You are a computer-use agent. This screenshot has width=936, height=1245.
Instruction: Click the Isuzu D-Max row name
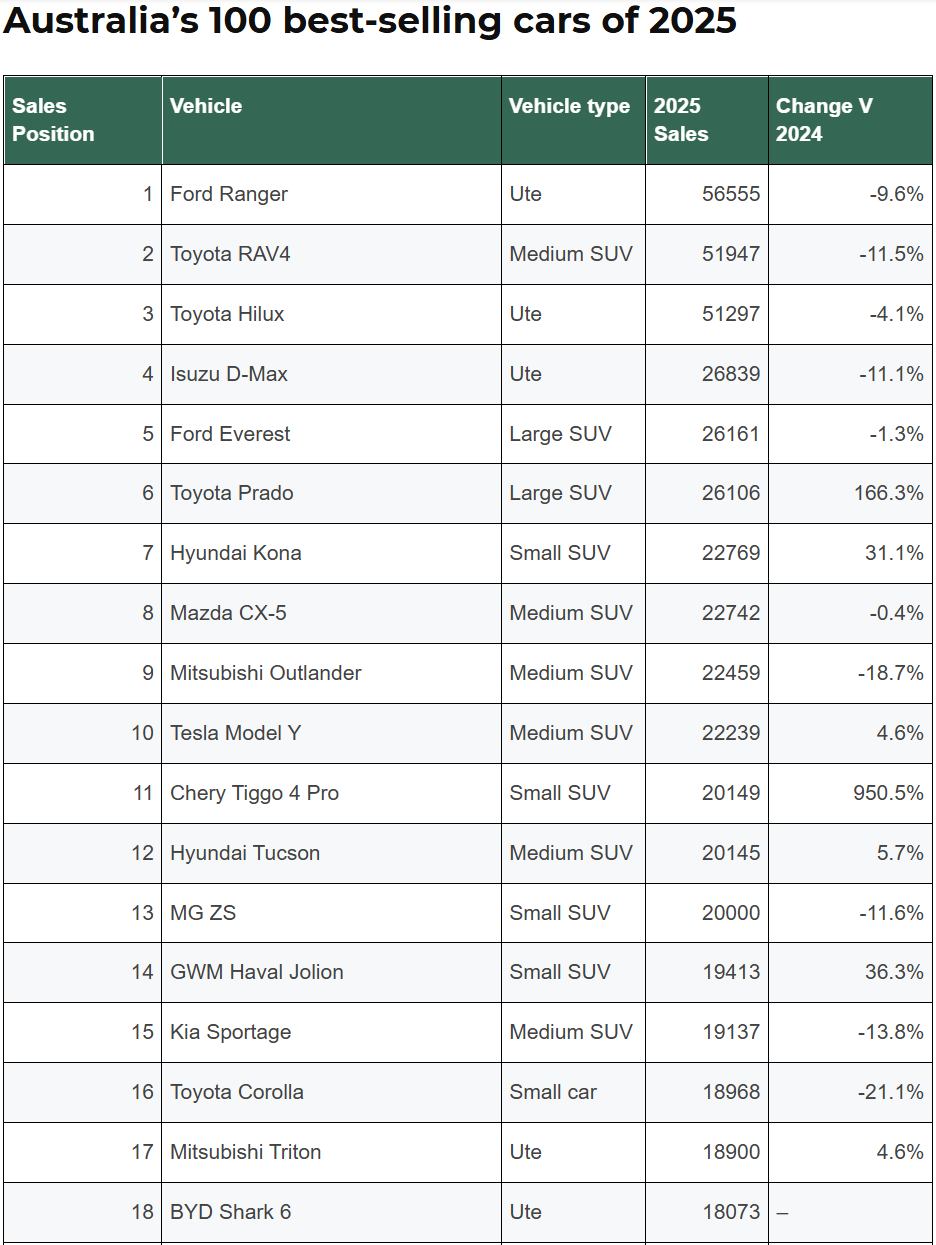(229, 374)
